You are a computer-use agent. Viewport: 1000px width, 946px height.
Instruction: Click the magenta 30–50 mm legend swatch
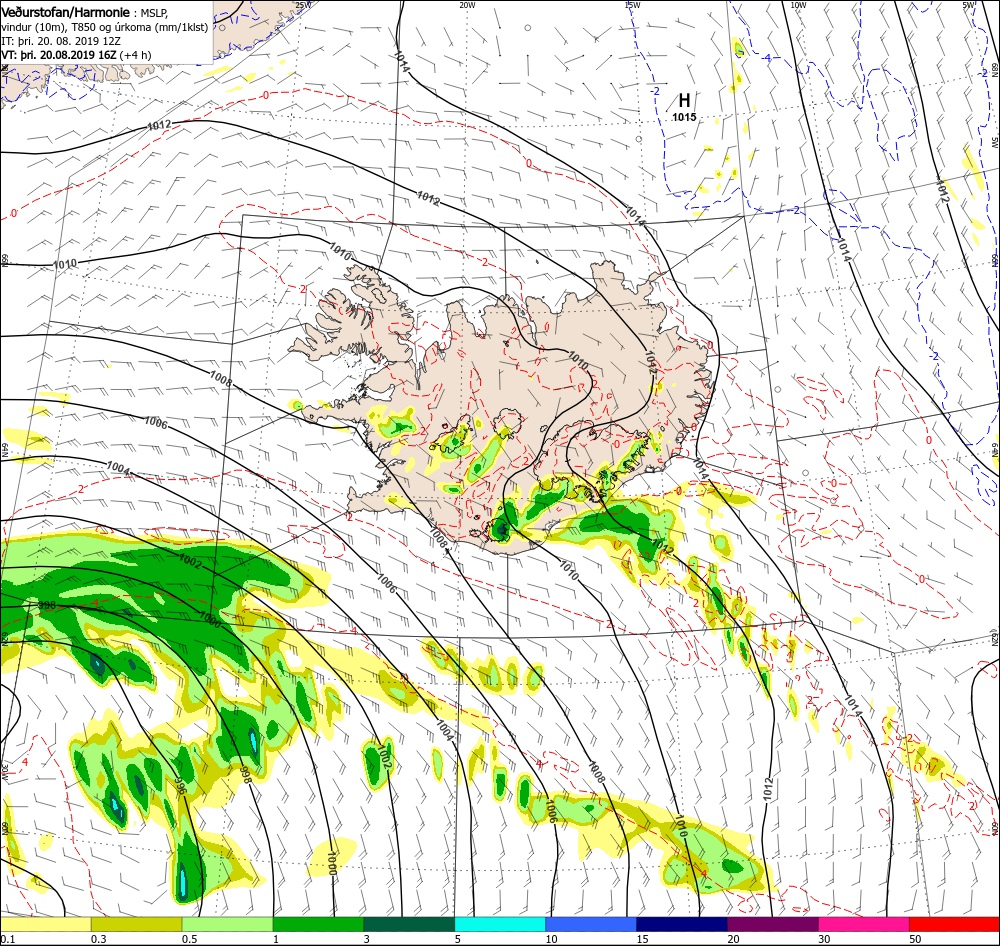tap(864, 924)
